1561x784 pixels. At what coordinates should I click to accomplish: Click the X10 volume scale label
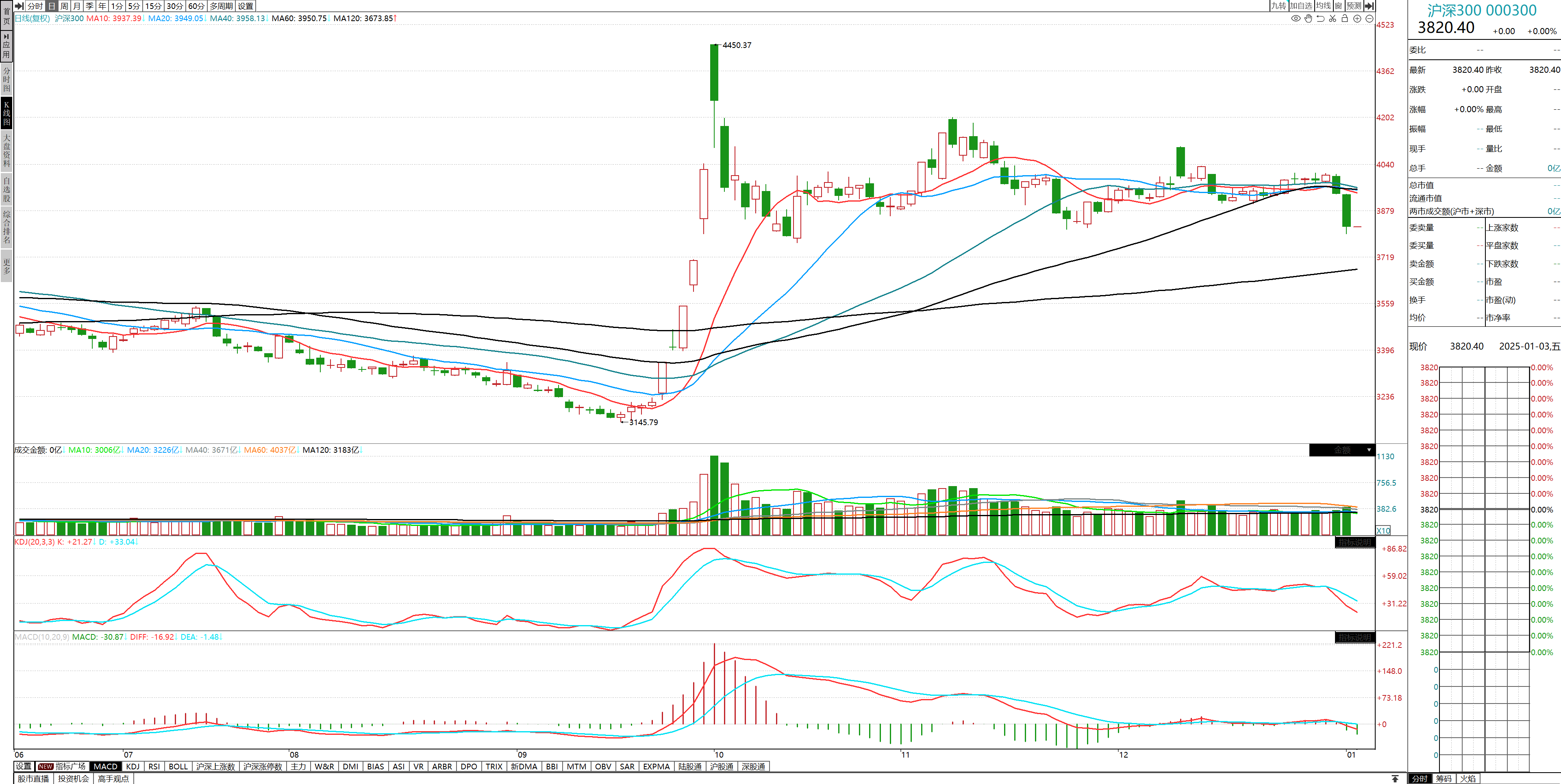pos(1383,531)
